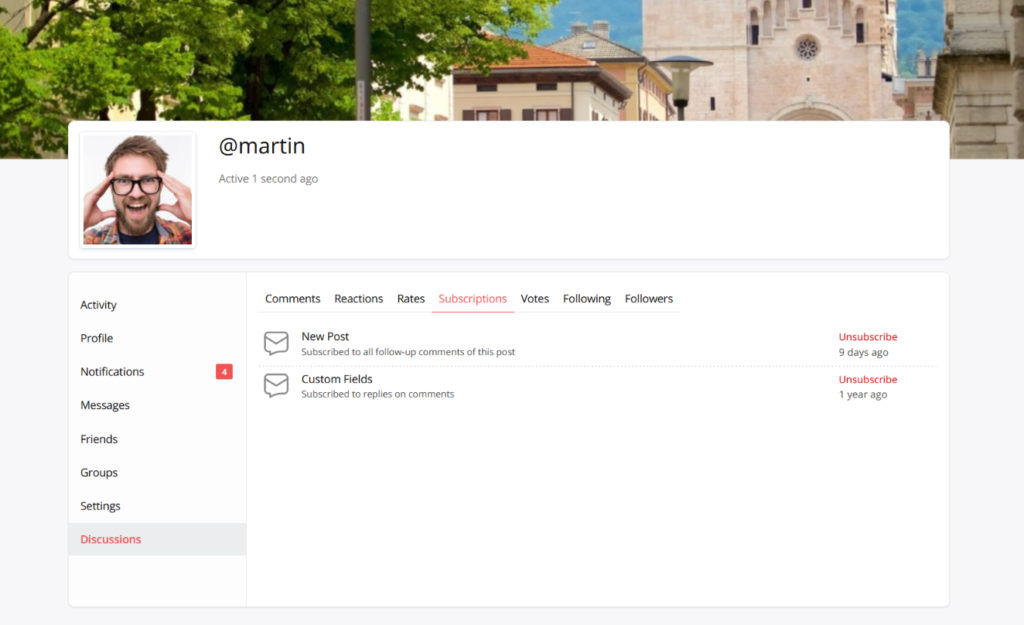1024x625 pixels.
Task: Open the Subscriptions tab
Action: click(x=472, y=299)
